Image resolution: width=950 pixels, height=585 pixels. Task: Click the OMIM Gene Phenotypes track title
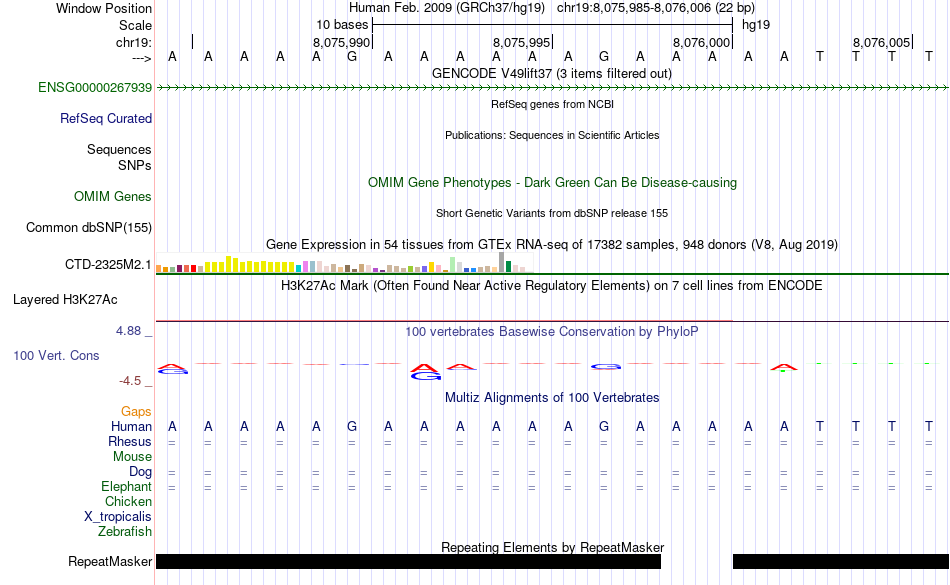553,183
